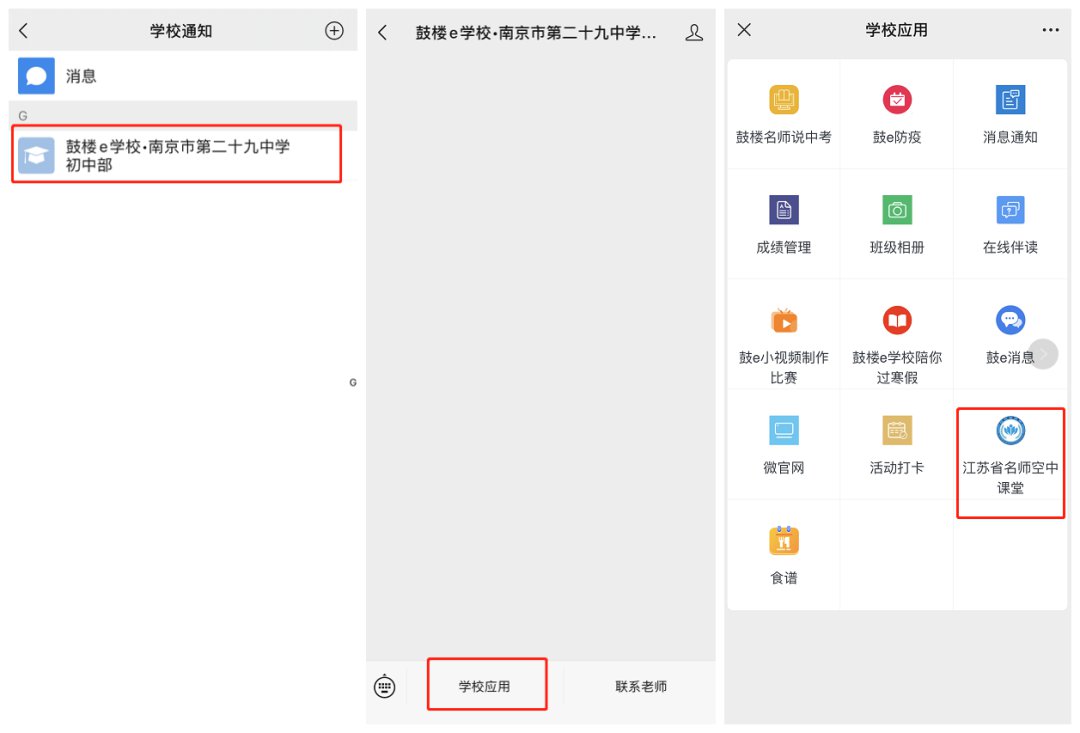Viewport: 1080px width, 733px height.
Task: Open 鼓楼名师说中考 app icon
Action: (x=784, y=114)
